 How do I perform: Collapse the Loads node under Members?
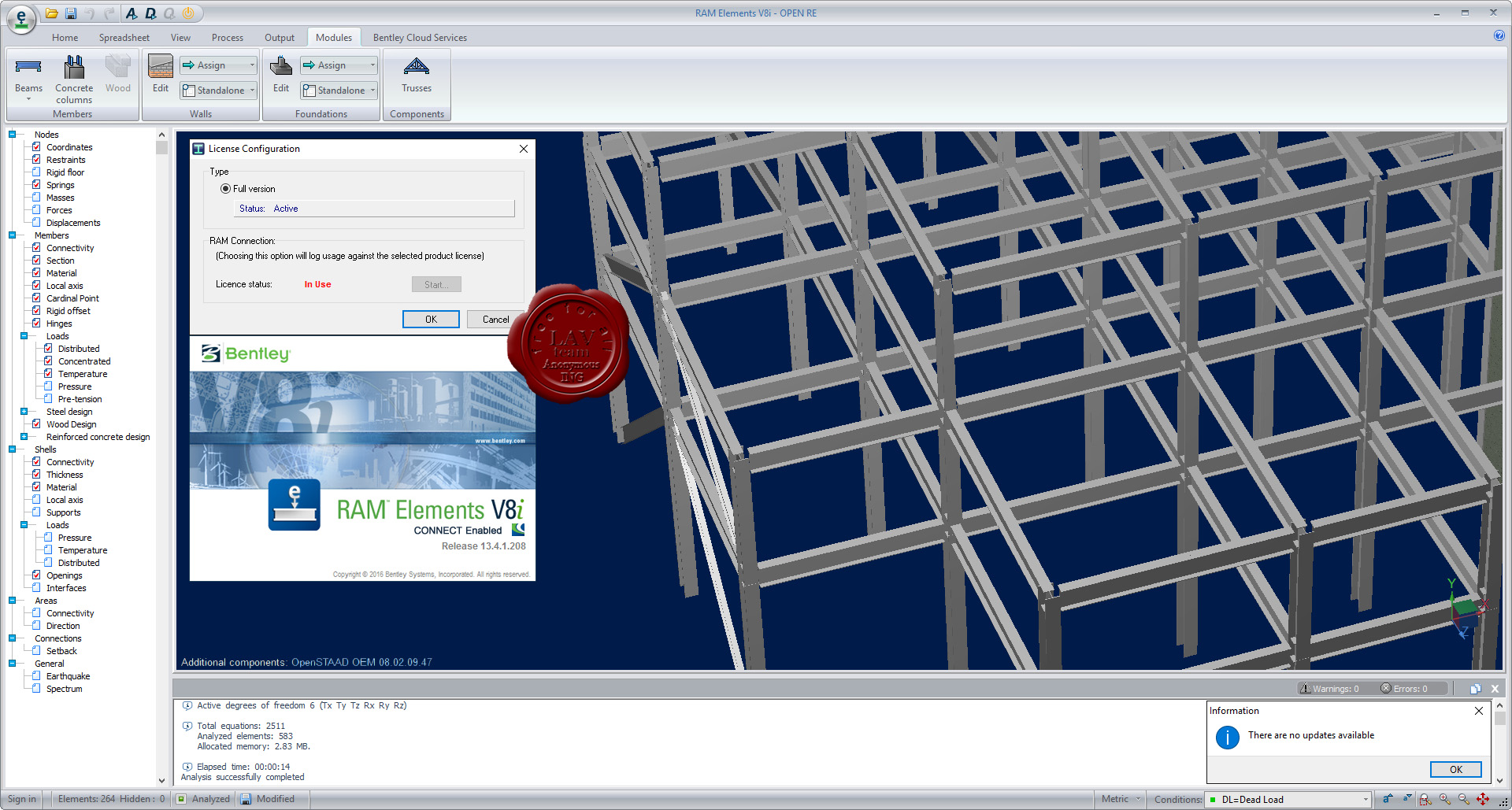pyautogui.click(x=24, y=336)
